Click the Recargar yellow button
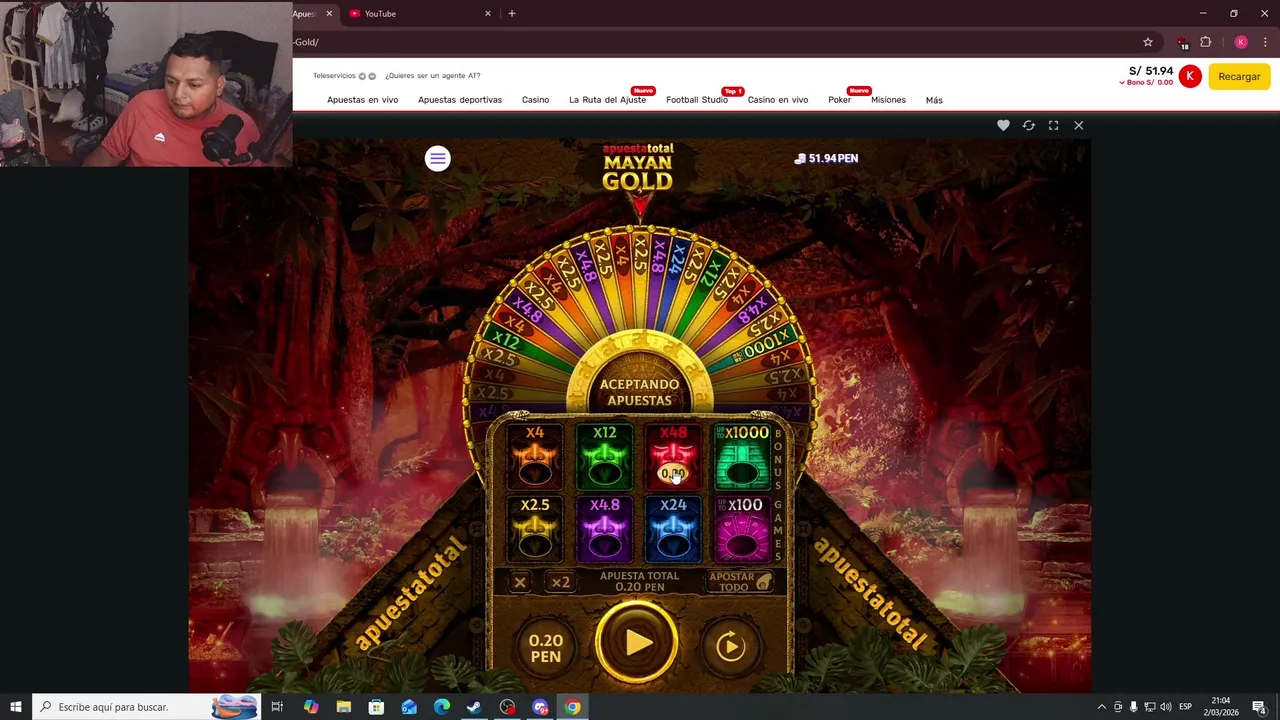 (x=1239, y=77)
